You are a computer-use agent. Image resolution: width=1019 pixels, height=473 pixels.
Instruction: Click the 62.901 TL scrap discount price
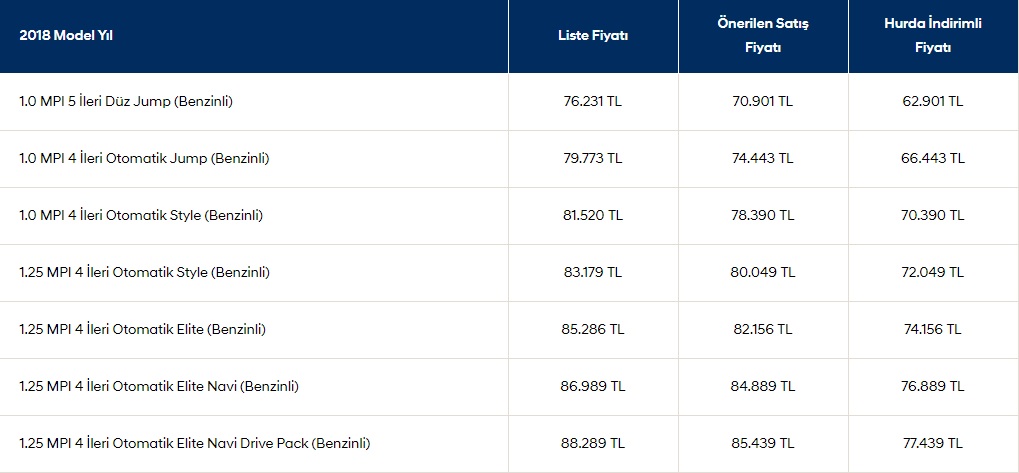pyautogui.click(x=933, y=101)
